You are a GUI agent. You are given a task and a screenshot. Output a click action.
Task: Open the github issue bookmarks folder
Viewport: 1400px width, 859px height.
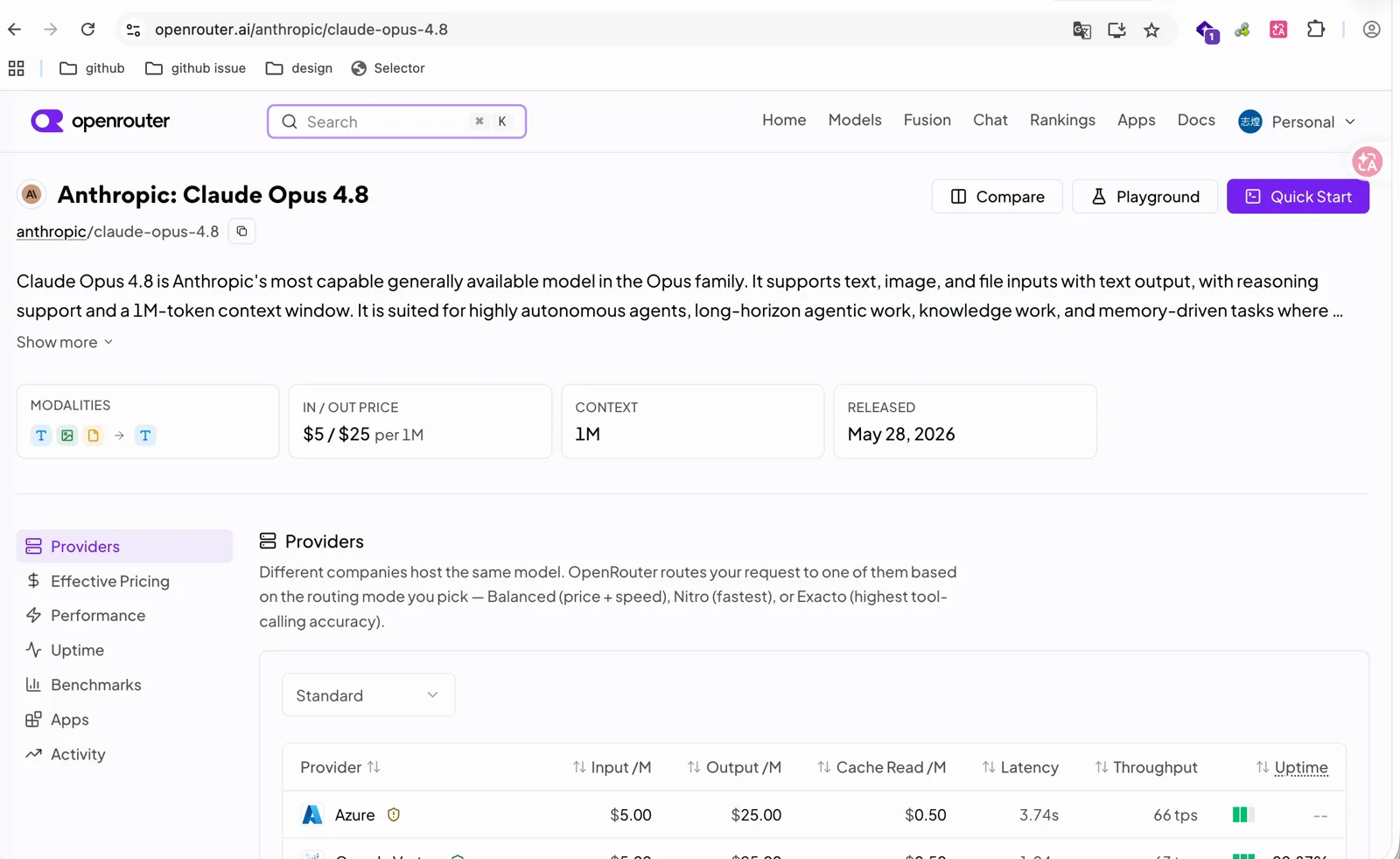coord(195,68)
